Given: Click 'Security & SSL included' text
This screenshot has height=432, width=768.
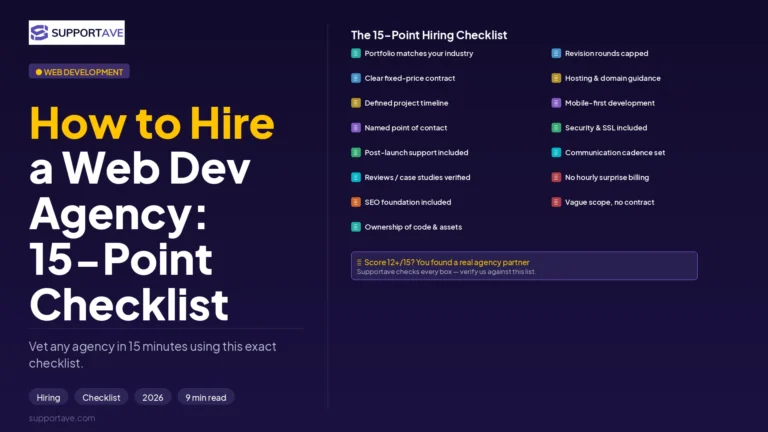Looking at the screenshot, I should pyautogui.click(x=606, y=128).
